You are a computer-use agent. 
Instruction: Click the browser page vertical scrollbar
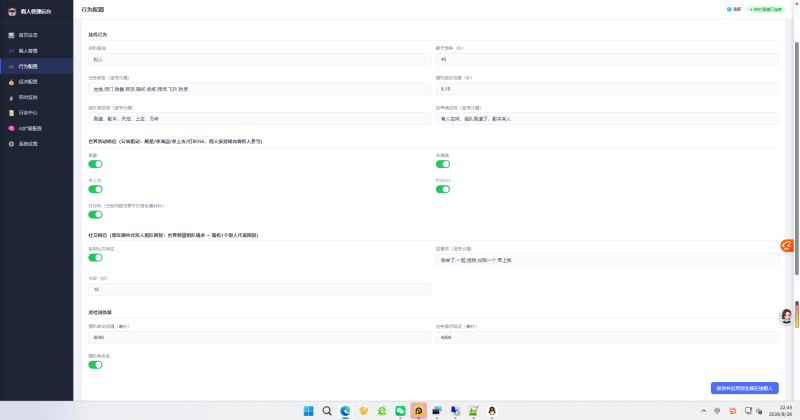pyautogui.click(x=796, y=159)
